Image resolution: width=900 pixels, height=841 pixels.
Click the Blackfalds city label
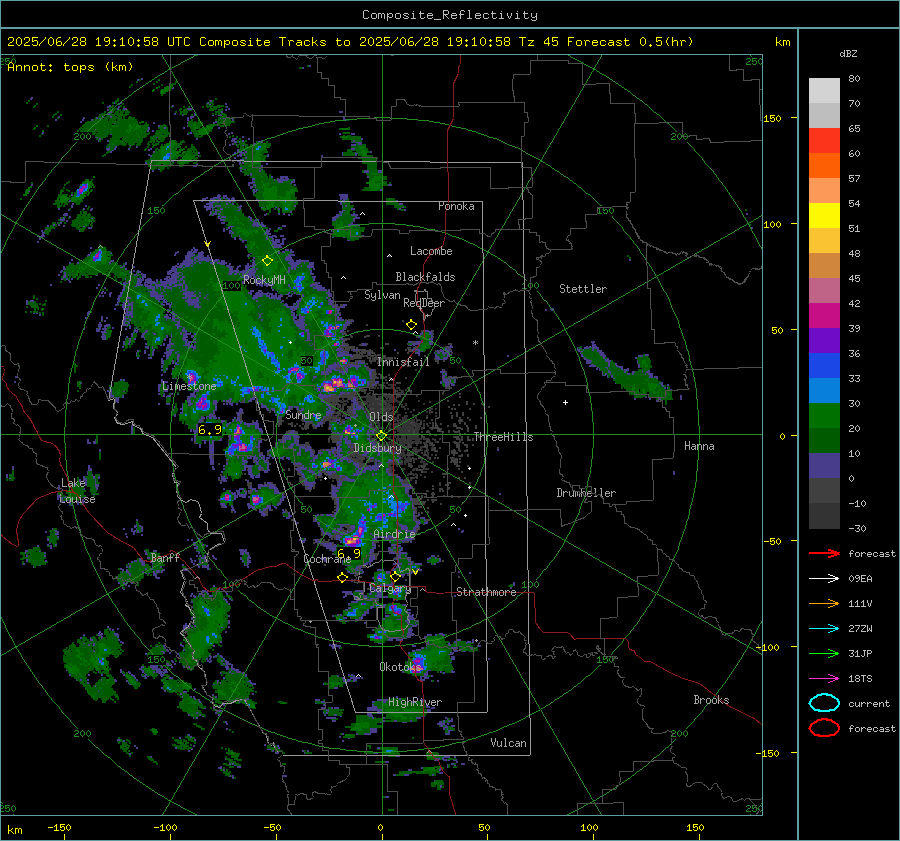[425, 277]
